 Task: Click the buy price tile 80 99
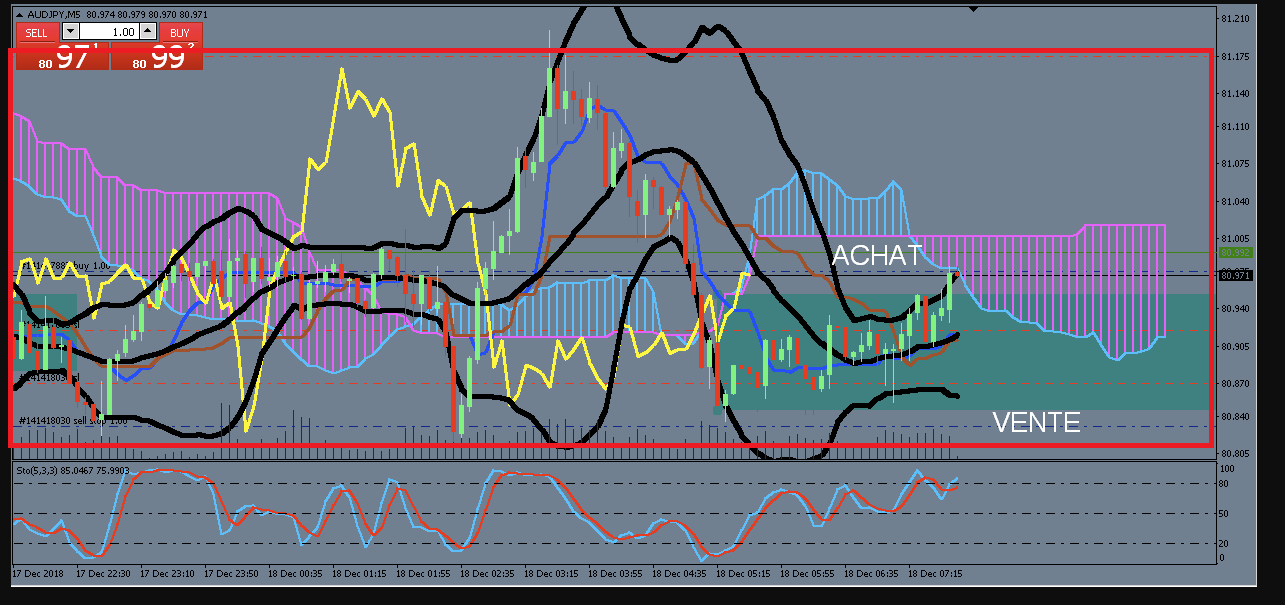pos(157,57)
